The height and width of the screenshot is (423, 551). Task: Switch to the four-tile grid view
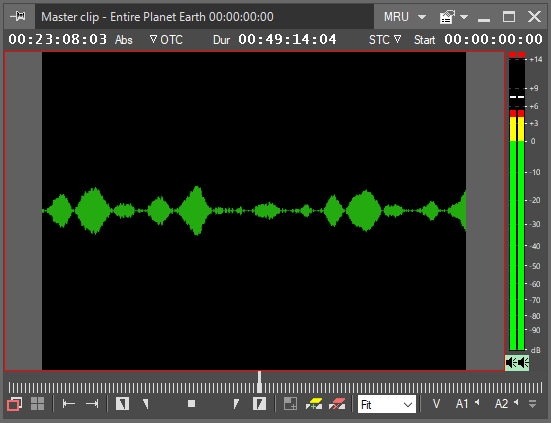coord(37,404)
